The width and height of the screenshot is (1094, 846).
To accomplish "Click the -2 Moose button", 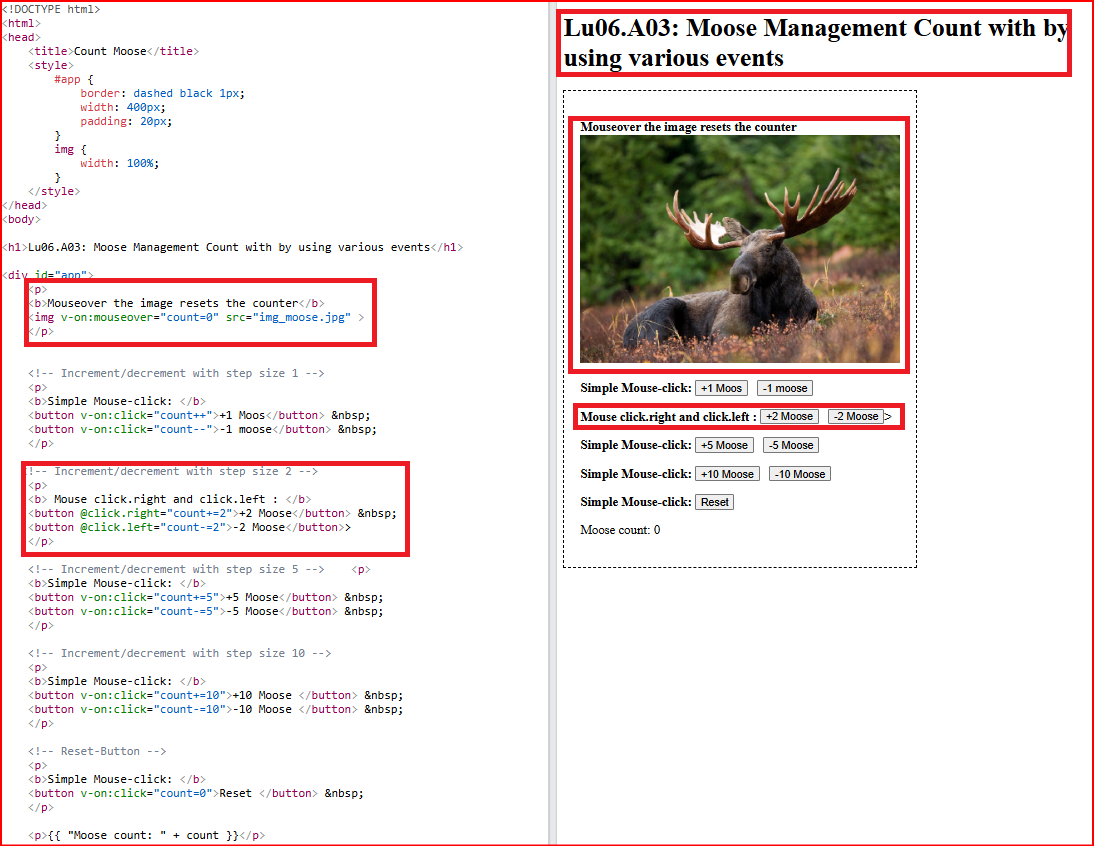I will [855, 416].
